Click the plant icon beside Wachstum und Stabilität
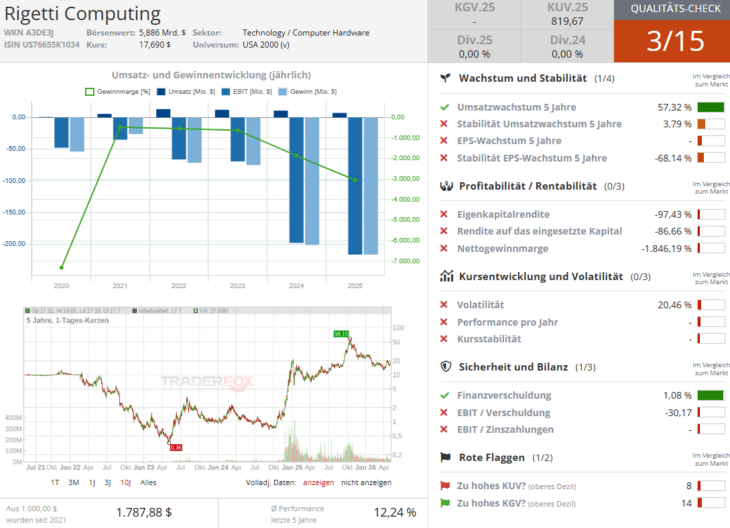The height and width of the screenshot is (528, 730). click(446, 78)
